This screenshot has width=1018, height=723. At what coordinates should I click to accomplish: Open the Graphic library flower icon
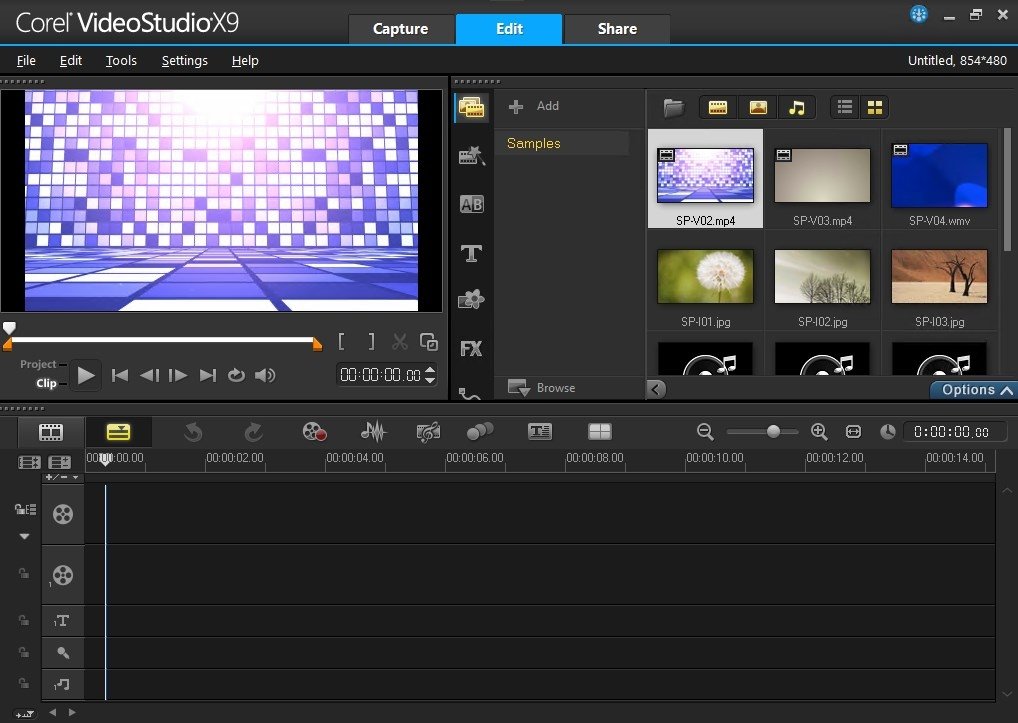coord(471,299)
